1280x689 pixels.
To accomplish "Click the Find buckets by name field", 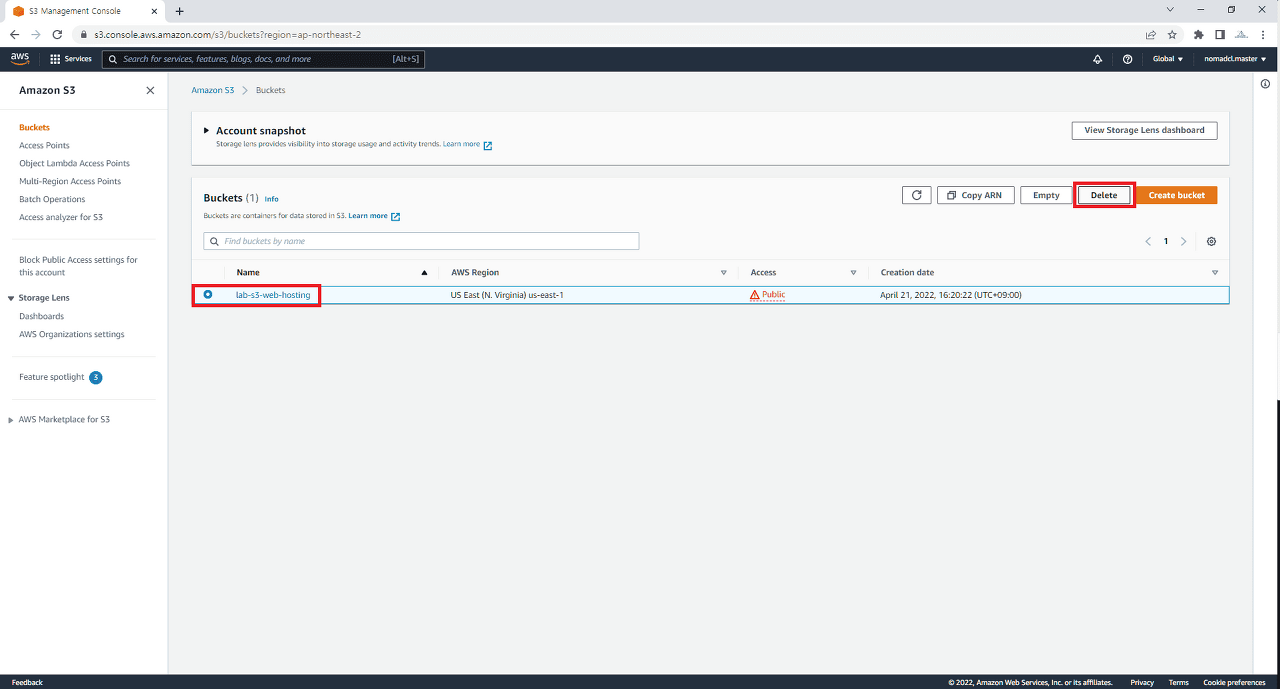I will click(x=421, y=241).
